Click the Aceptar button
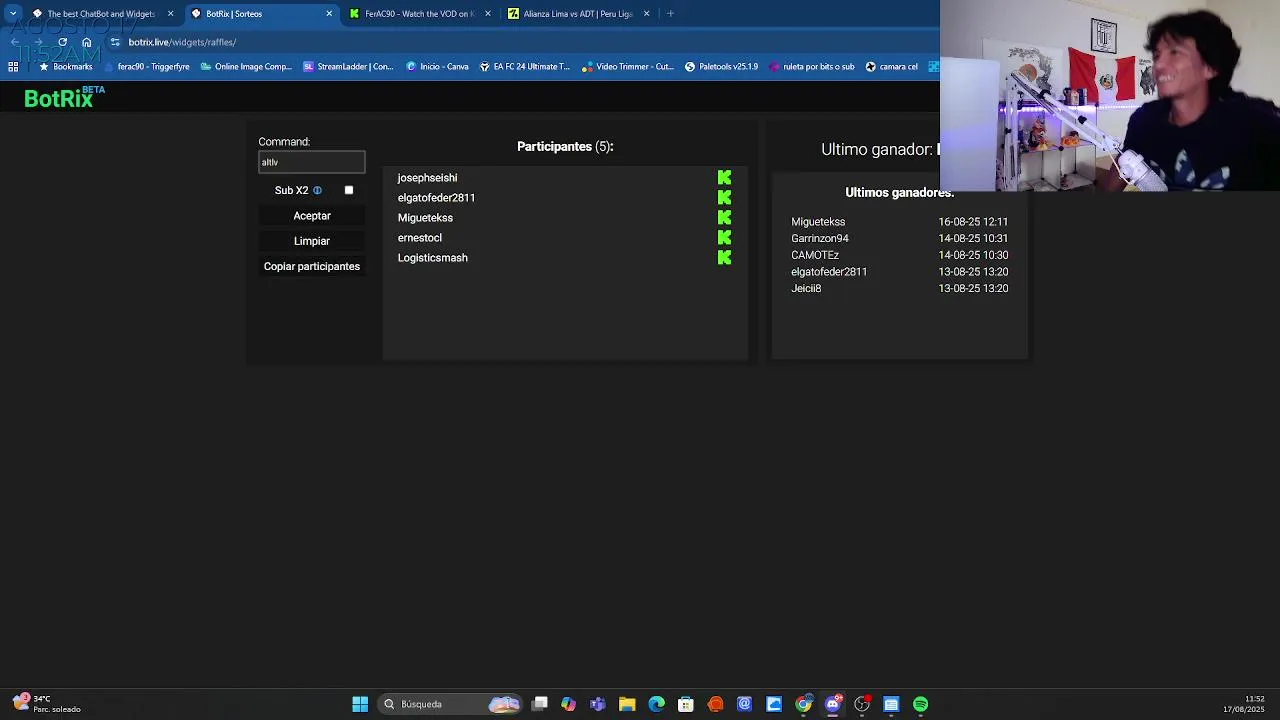 [312, 216]
